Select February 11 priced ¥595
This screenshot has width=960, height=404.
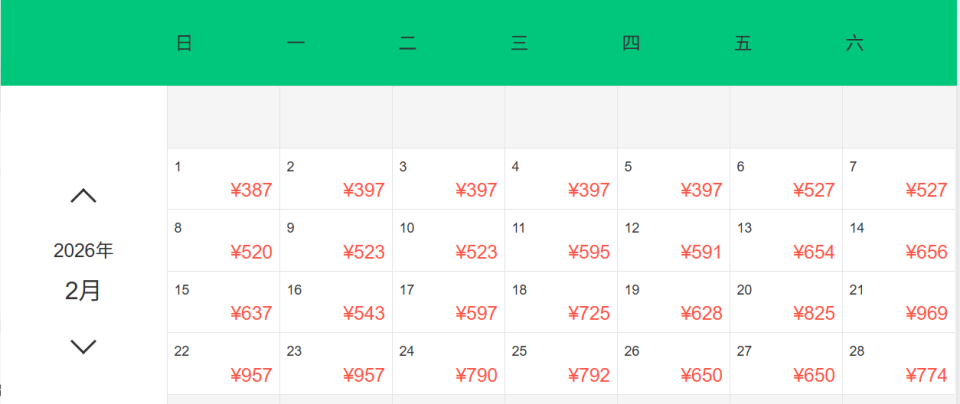561,241
